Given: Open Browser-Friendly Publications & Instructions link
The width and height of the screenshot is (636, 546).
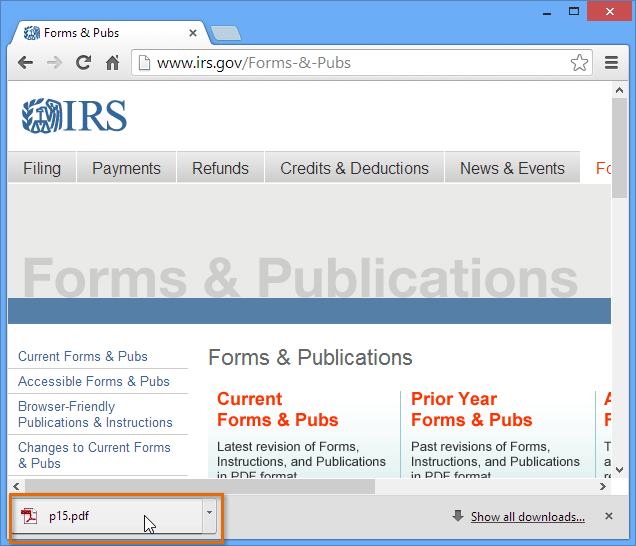Looking at the screenshot, I should pos(95,414).
